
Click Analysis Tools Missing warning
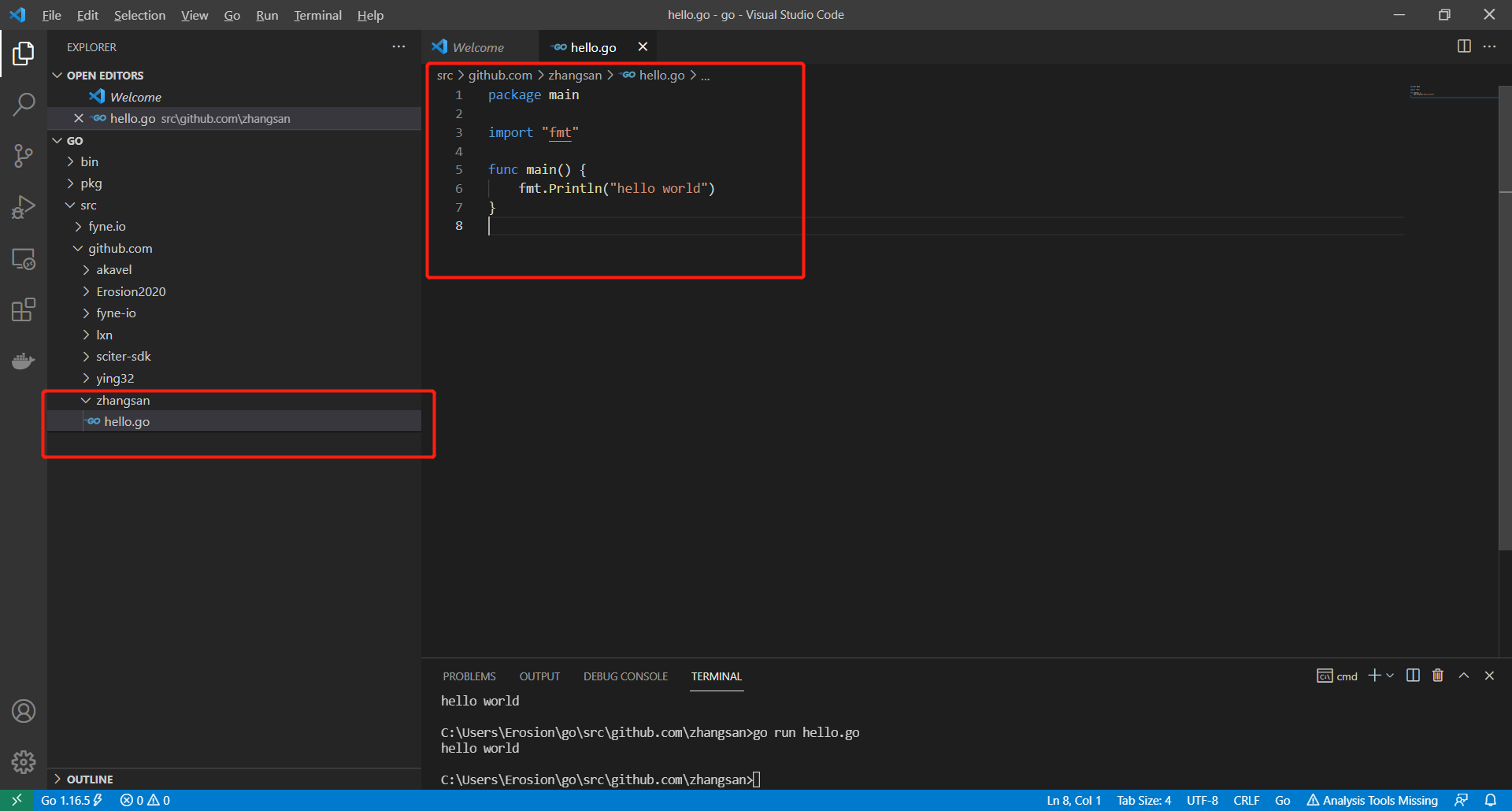[1372, 800]
